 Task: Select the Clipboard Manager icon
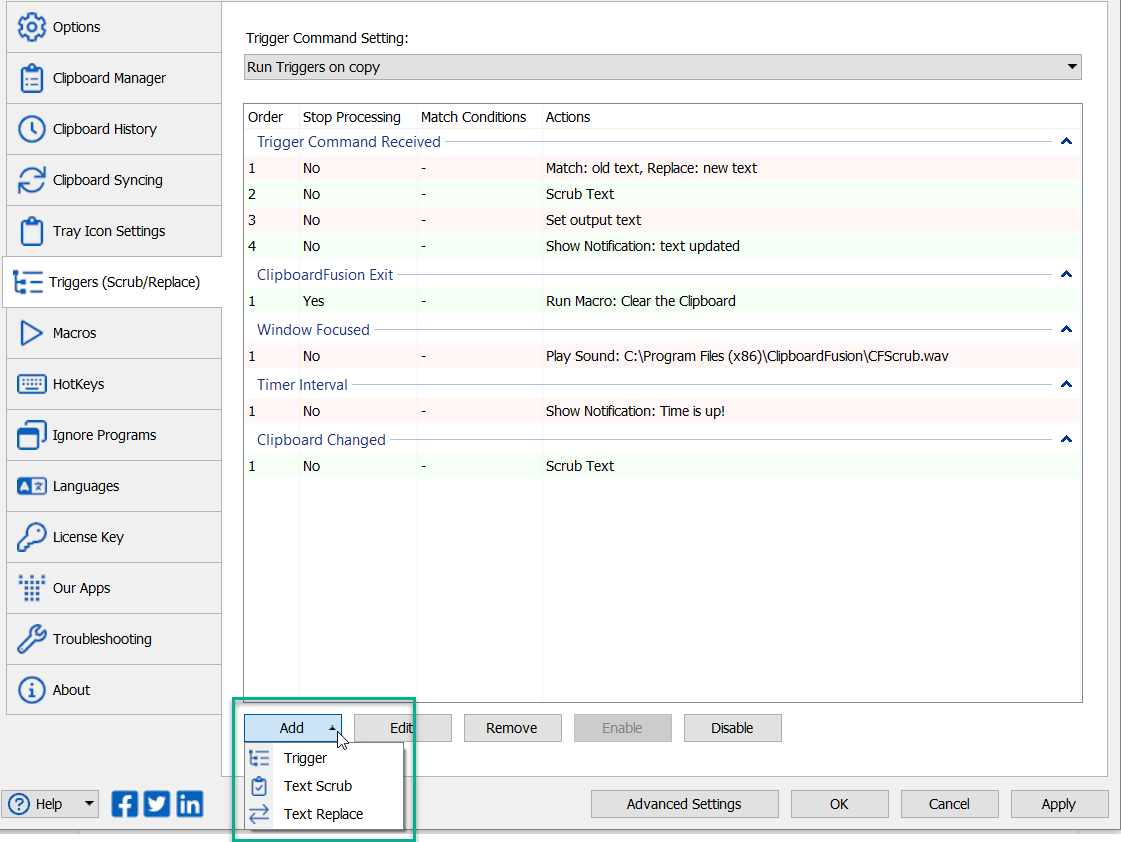tap(29, 78)
